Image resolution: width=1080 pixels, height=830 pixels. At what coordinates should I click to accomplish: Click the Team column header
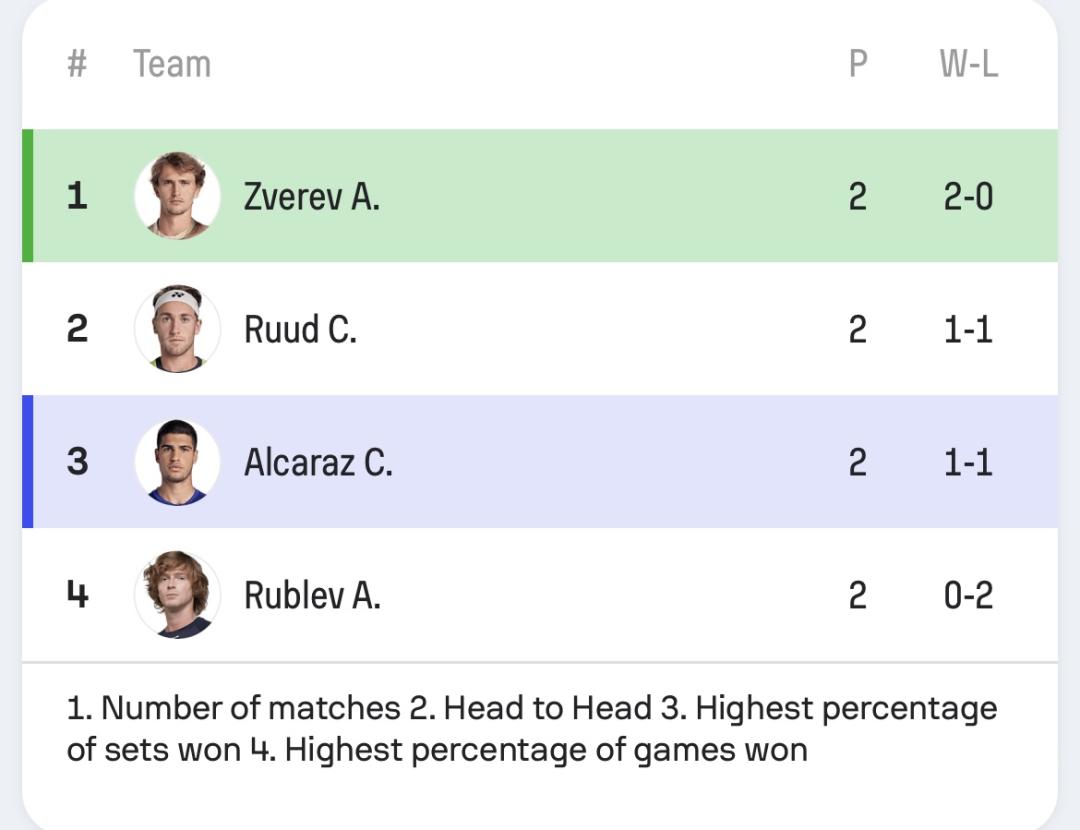pyautogui.click(x=172, y=64)
